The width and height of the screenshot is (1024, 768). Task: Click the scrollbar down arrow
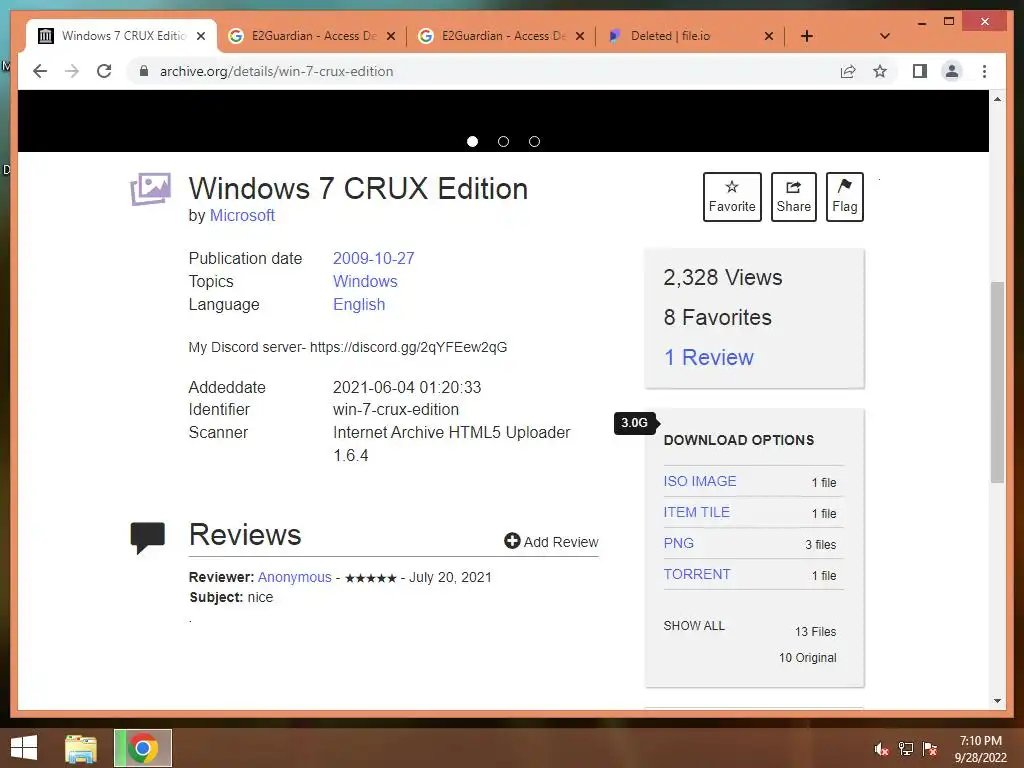997,701
